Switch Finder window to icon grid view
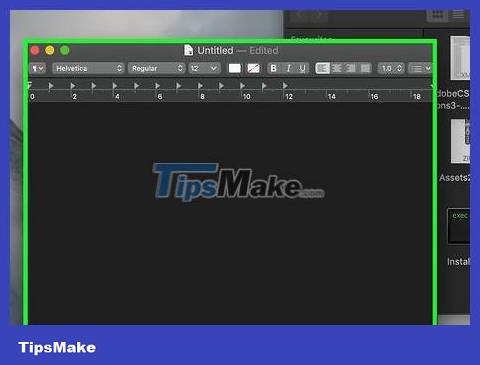 coord(437,15)
